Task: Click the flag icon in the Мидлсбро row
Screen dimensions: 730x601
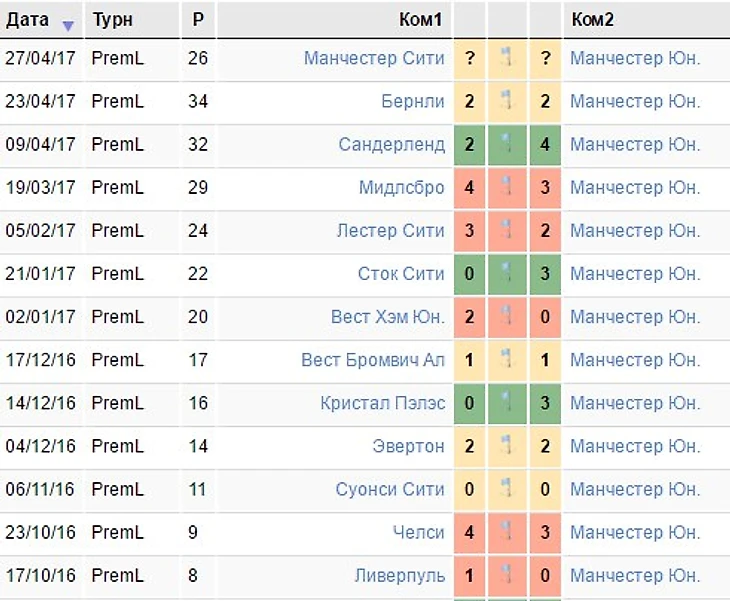Action: [x=507, y=187]
